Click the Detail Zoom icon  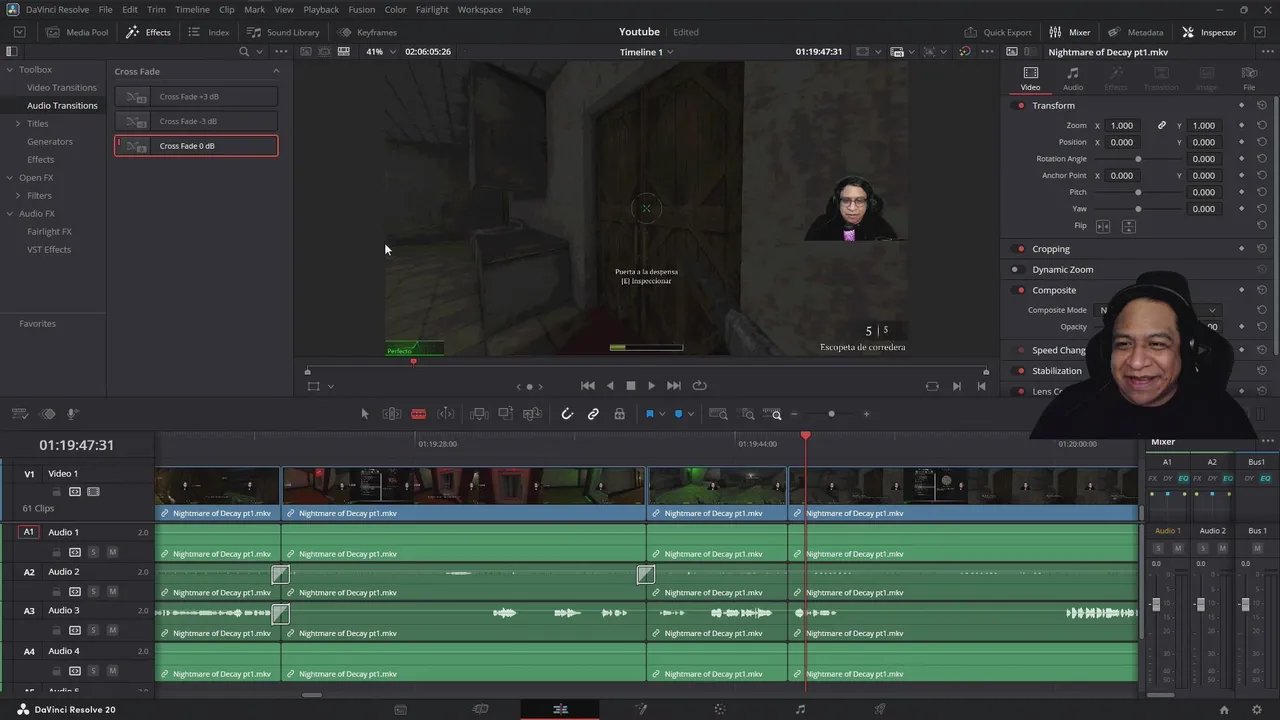pos(747,414)
